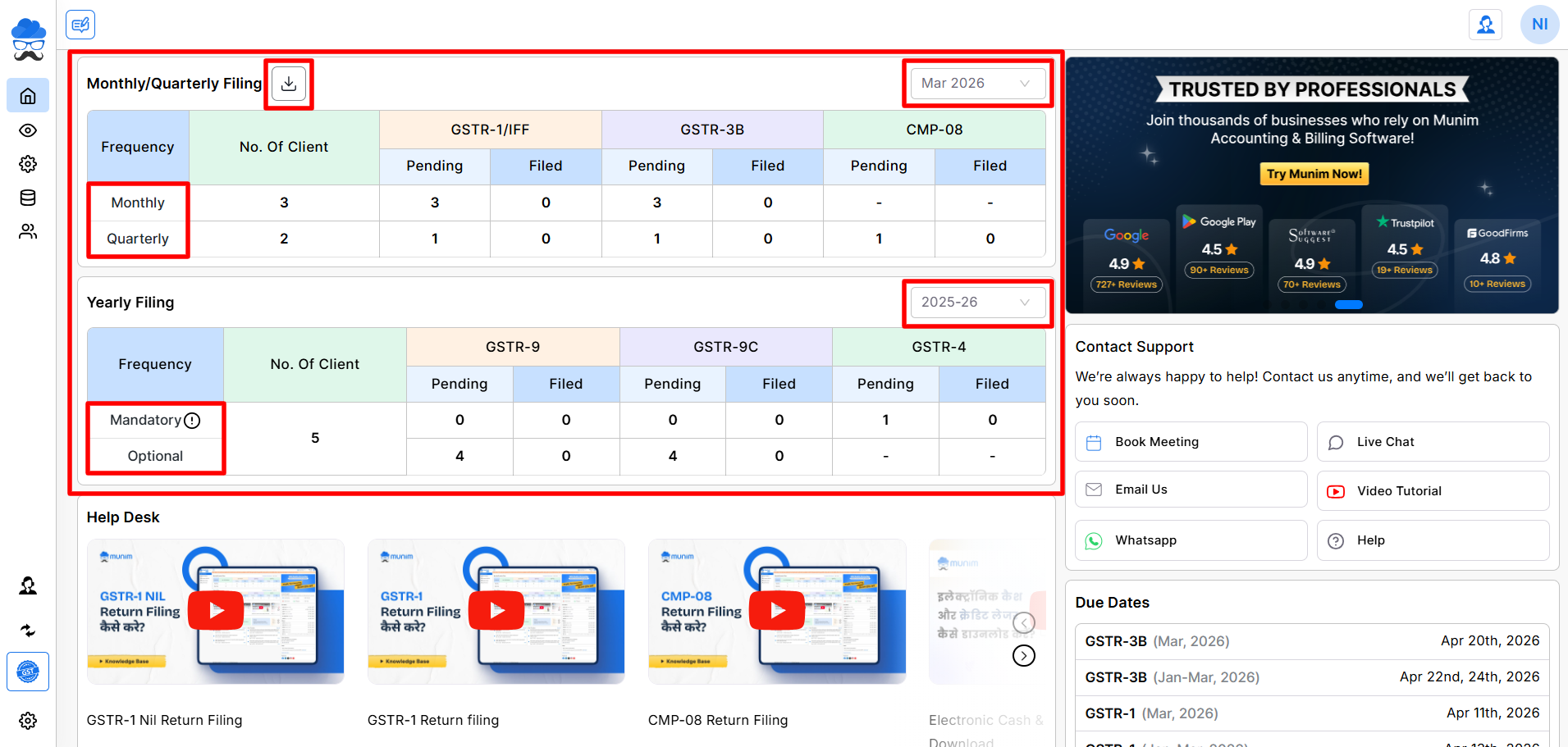The height and width of the screenshot is (747, 1568).
Task: Click the feedback note icon at top
Action: [x=80, y=25]
